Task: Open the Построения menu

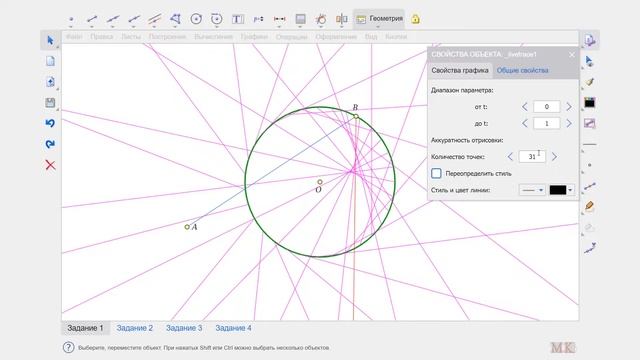Action: 167,37
